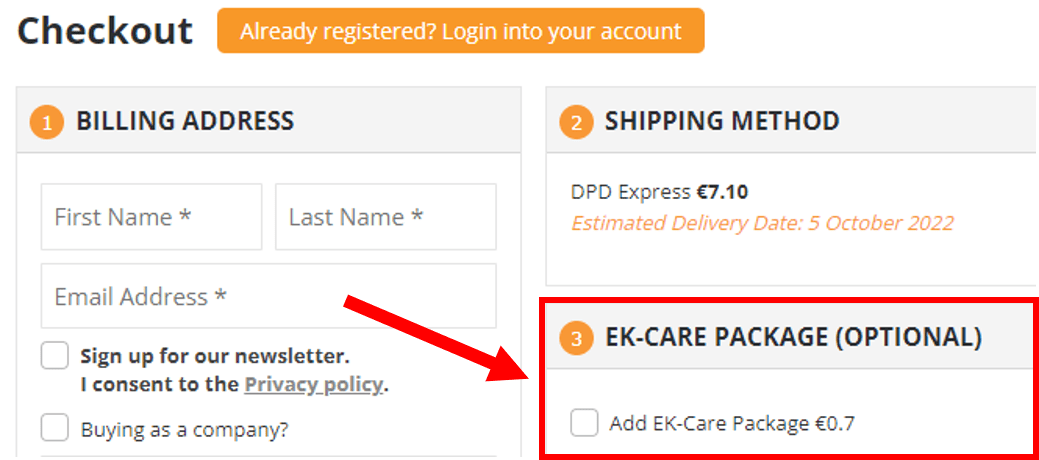Click the Billing Address section header

coord(268,121)
